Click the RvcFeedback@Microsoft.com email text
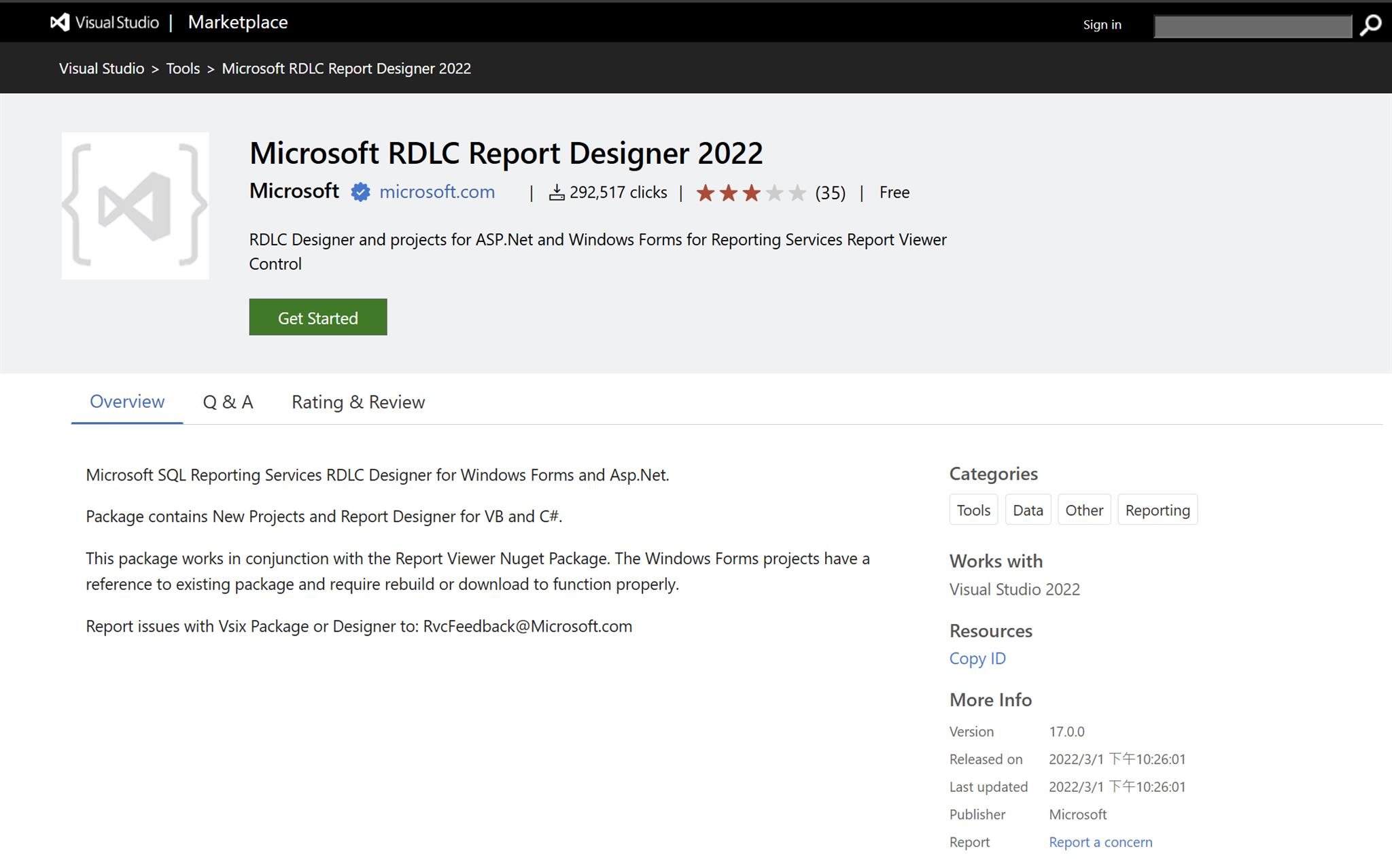 (x=527, y=626)
